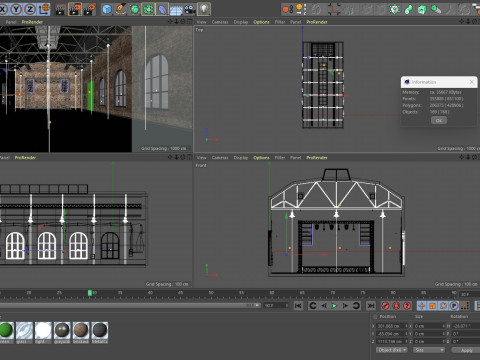Toggle the coordinate system world/object icon

tap(44, 9)
